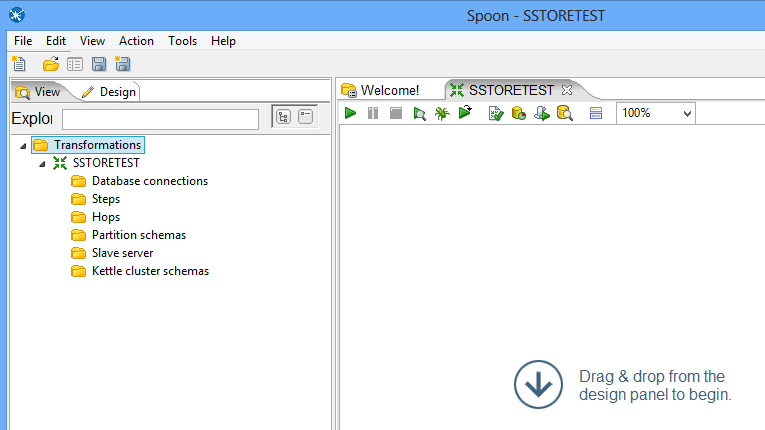Open the View menu
The width and height of the screenshot is (765, 430).
92,41
